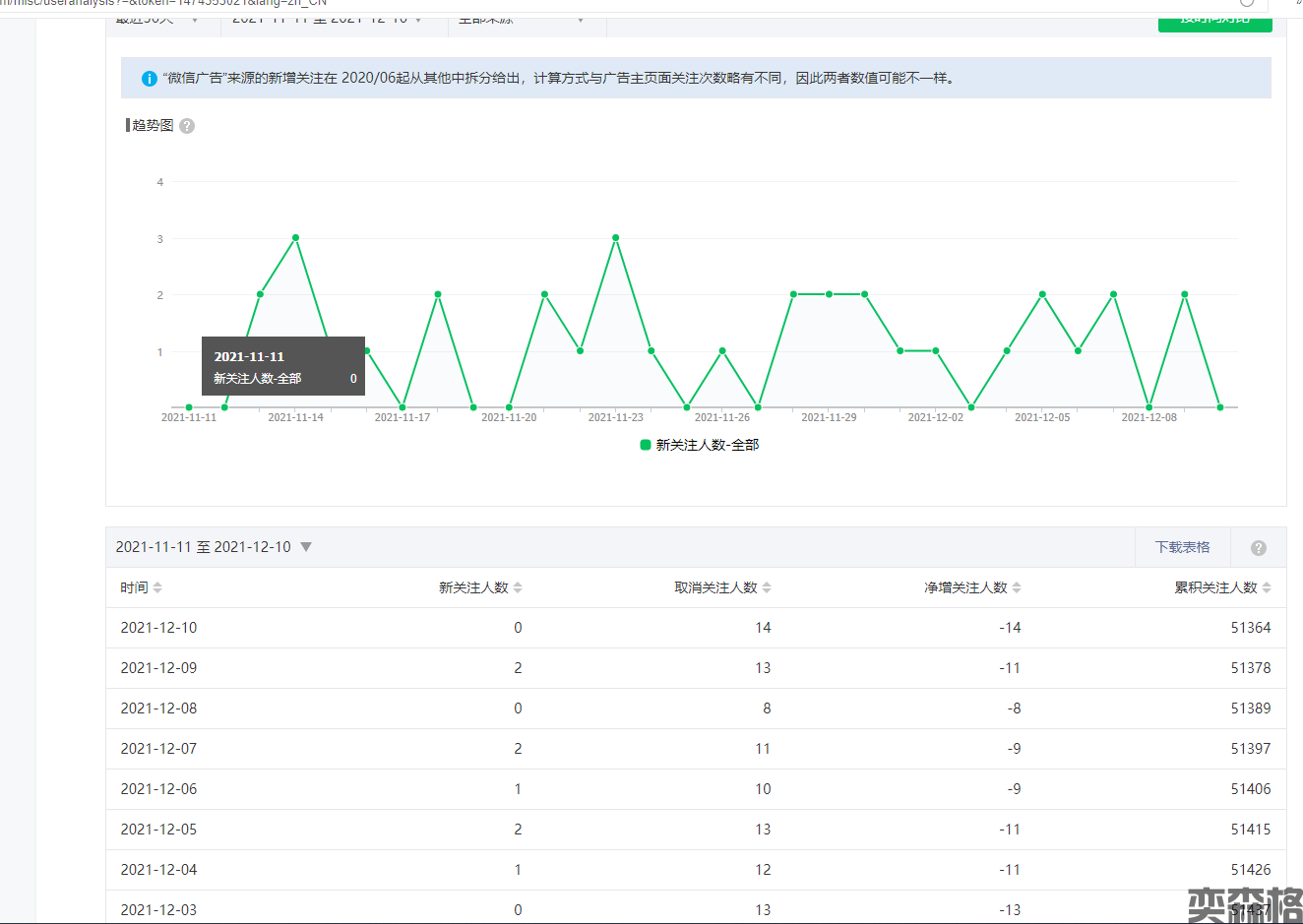Click the last data point on the chart
This screenshot has height=924, width=1303.
(1220, 407)
